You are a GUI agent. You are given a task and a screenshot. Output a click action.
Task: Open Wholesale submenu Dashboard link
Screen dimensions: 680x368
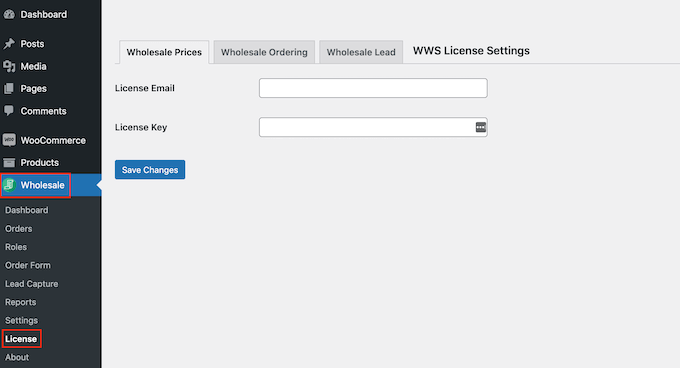point(27,210)
